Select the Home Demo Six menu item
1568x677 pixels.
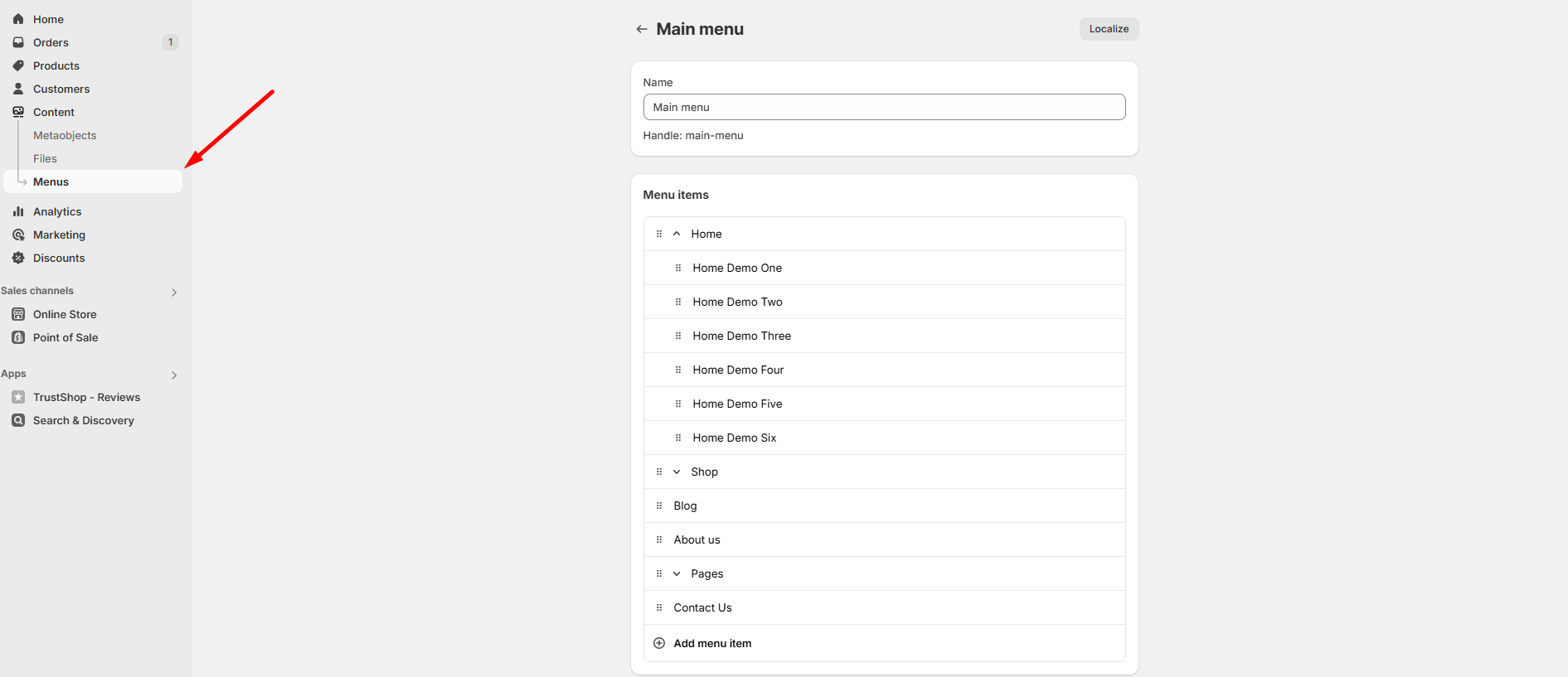pos(884,438)
